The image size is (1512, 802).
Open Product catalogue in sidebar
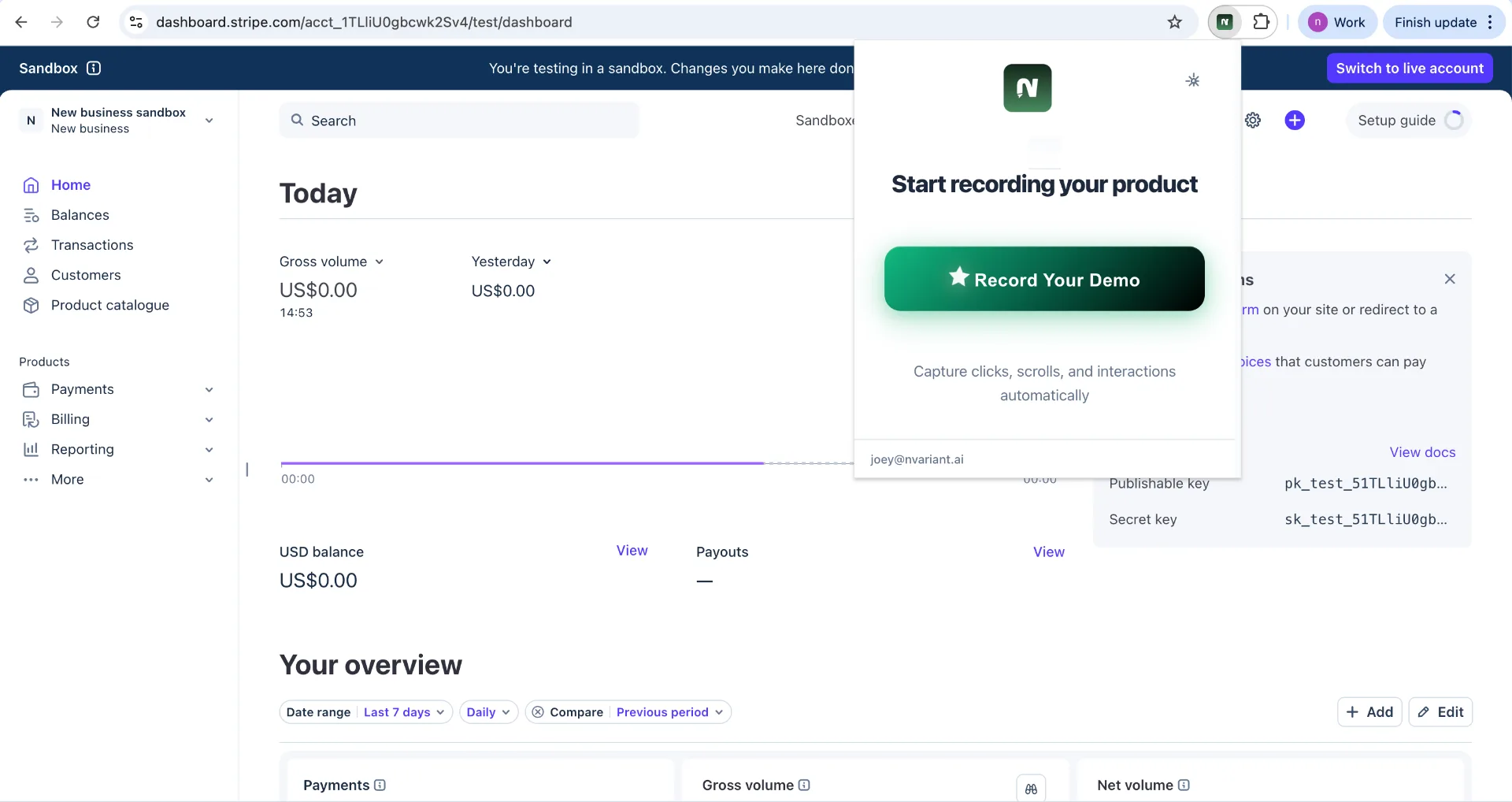click(x=109, y=305)
